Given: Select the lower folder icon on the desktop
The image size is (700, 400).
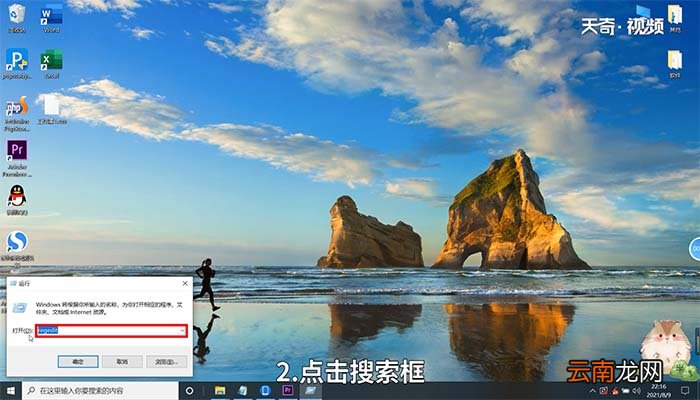Looking at the screenshot, I should coord(675,64).
